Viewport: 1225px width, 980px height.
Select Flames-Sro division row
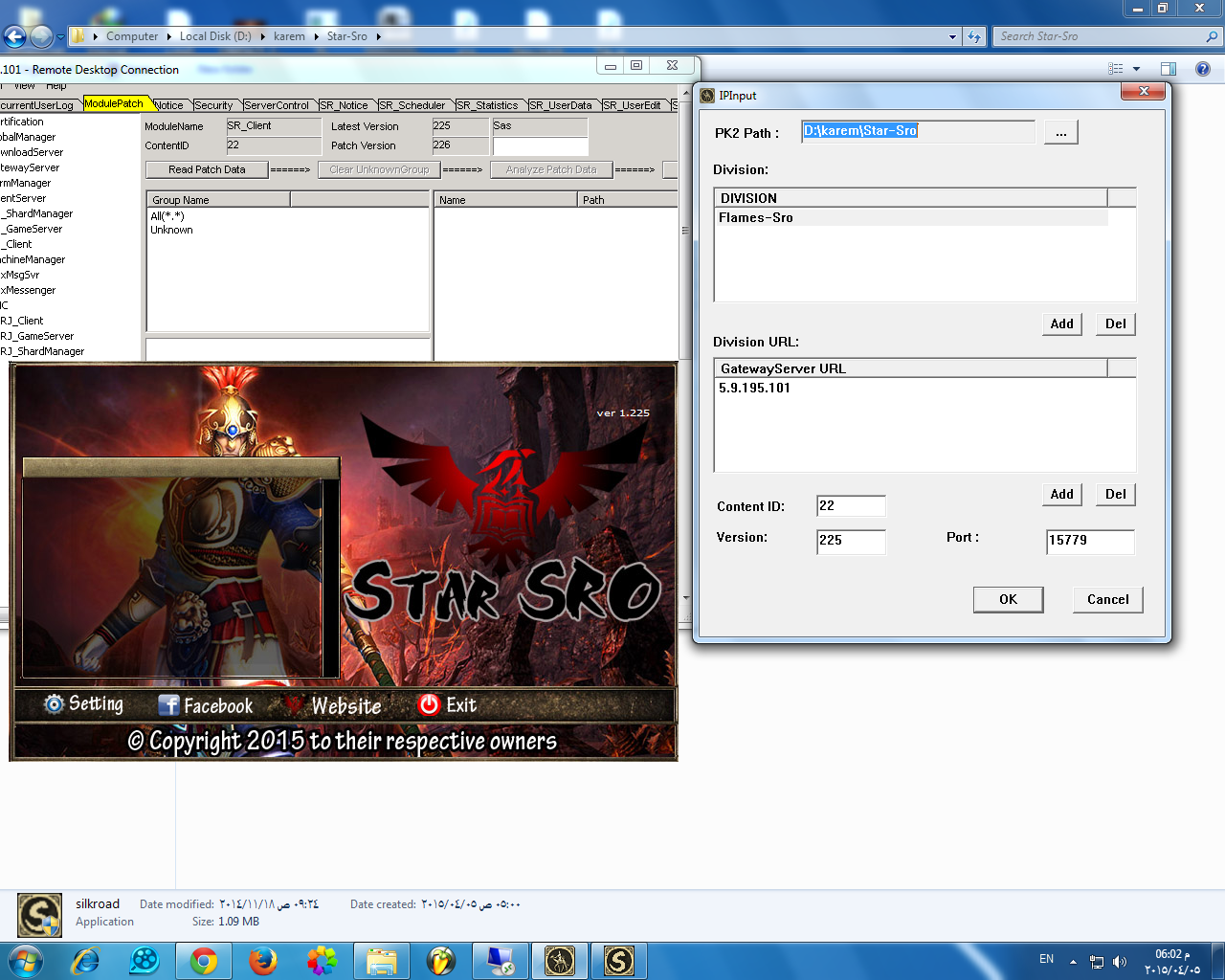(911, 218)
